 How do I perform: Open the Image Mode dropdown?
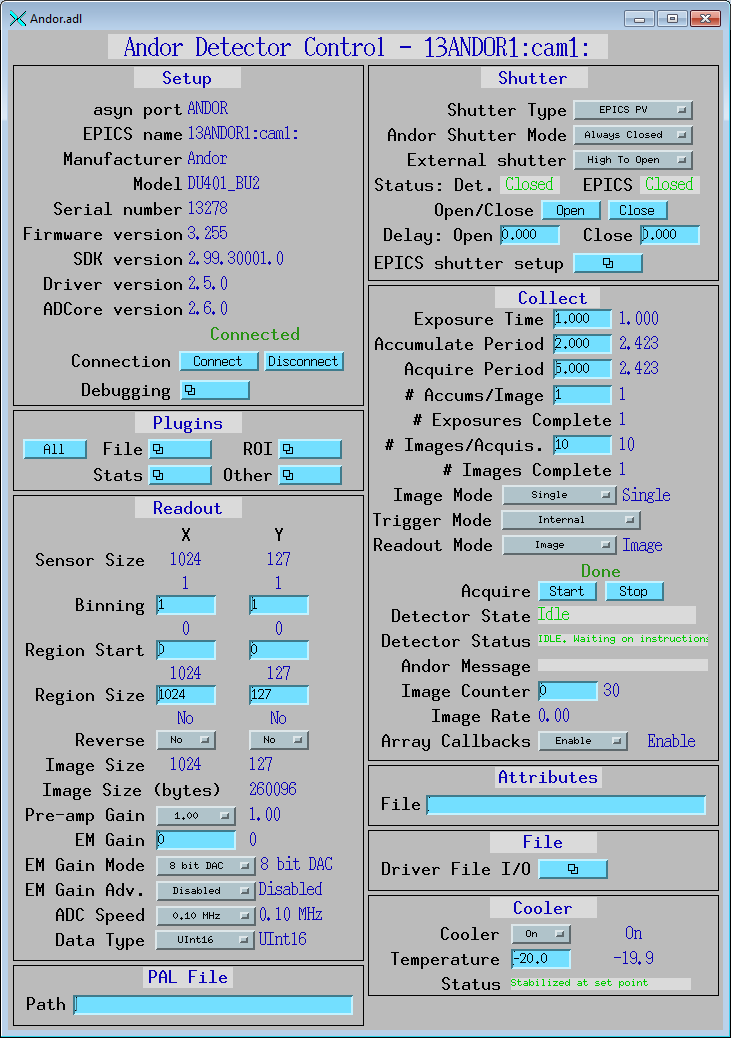[x=560, y=495]
